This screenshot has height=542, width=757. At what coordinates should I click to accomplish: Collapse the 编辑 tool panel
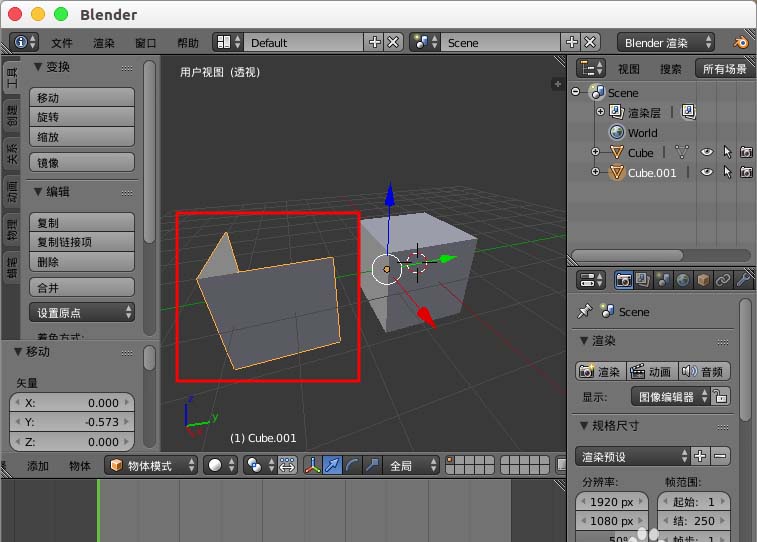(x=38, y=192)
